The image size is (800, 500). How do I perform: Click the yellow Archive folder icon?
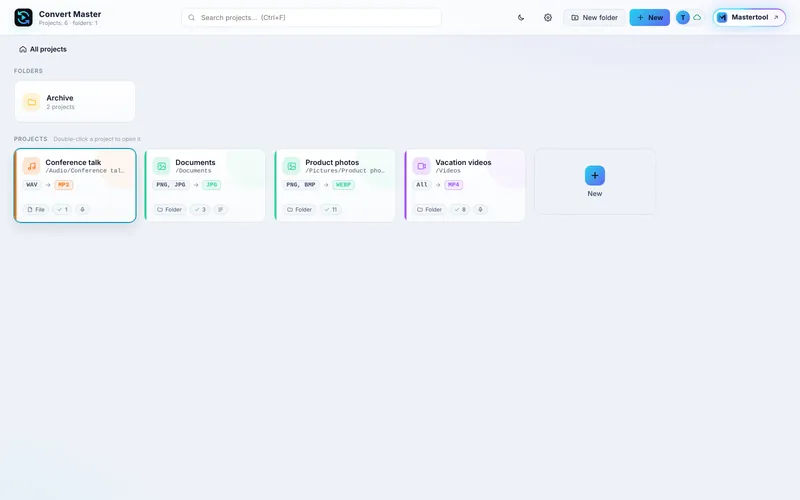point(31,102)
